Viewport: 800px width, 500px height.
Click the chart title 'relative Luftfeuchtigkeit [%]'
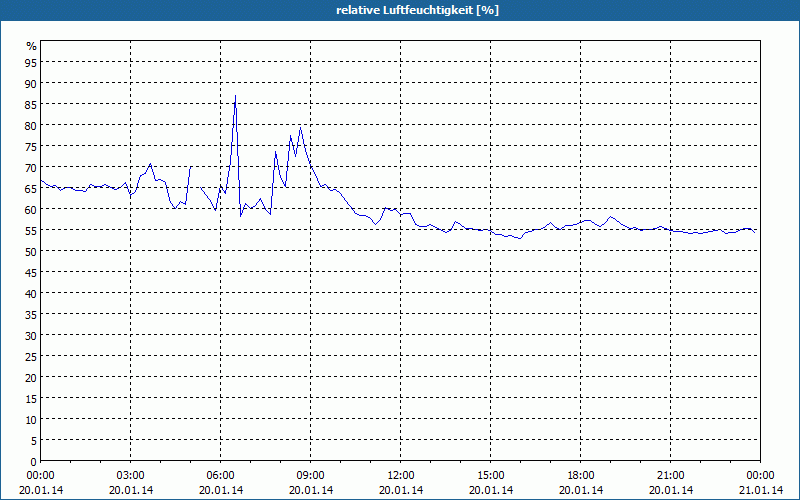click(x=417, y=10)
